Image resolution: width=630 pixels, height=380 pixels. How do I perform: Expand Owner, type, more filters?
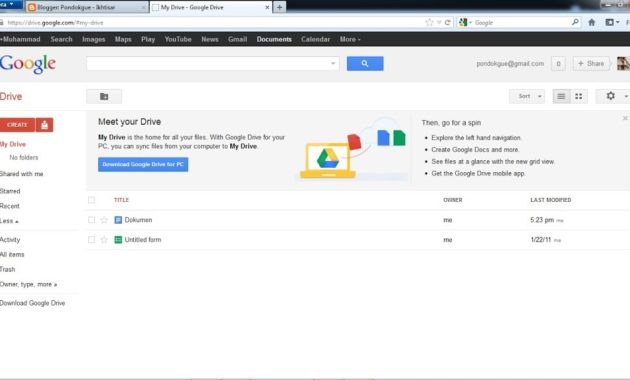point(28,284)
